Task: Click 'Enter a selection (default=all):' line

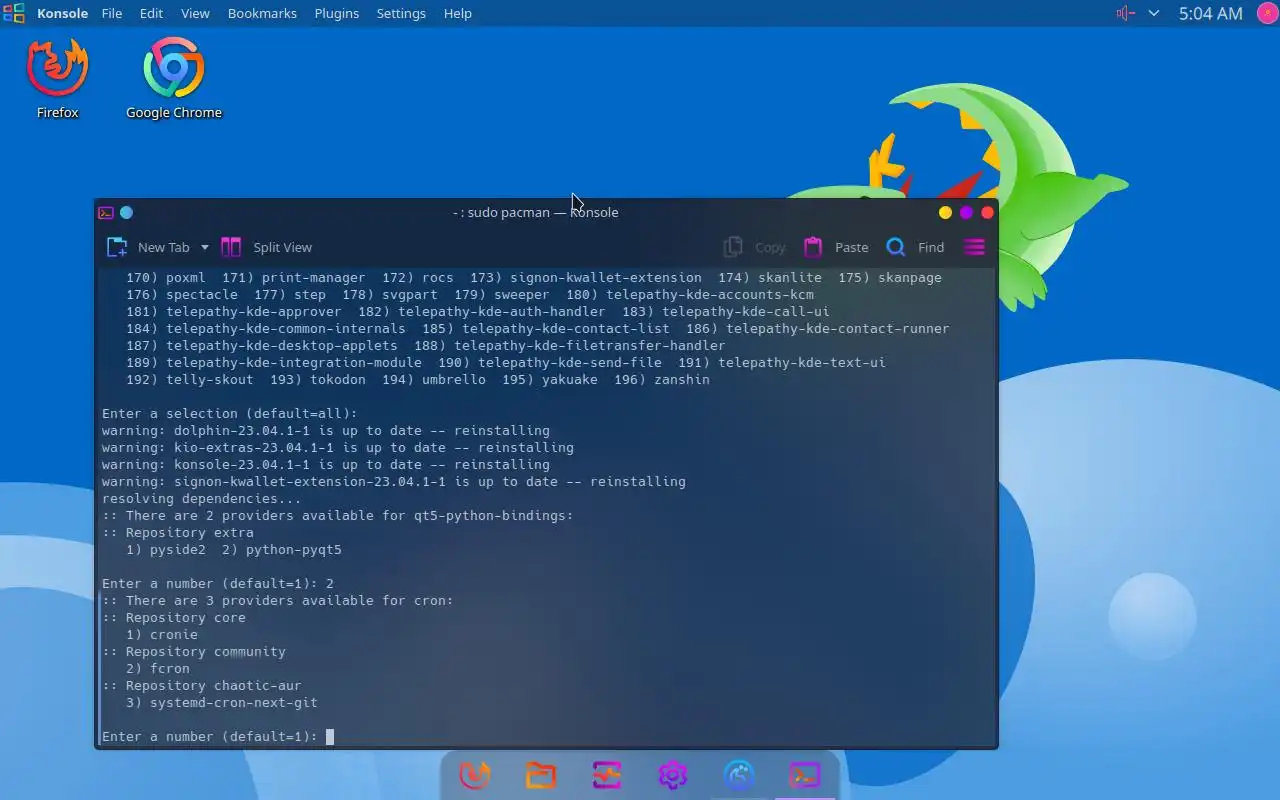Action: click(x=230, y=414)
